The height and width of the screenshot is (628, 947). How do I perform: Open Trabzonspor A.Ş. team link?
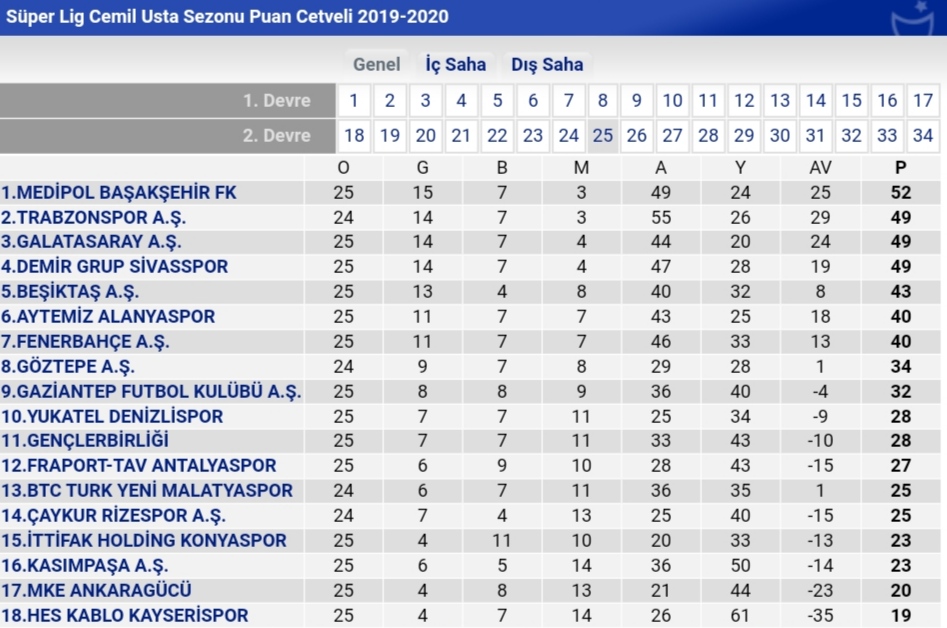coord(94,218)
